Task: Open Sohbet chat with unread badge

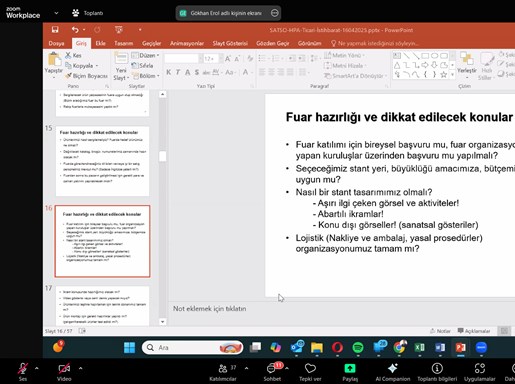Action: pyautogui.click(x=272, y=368)
